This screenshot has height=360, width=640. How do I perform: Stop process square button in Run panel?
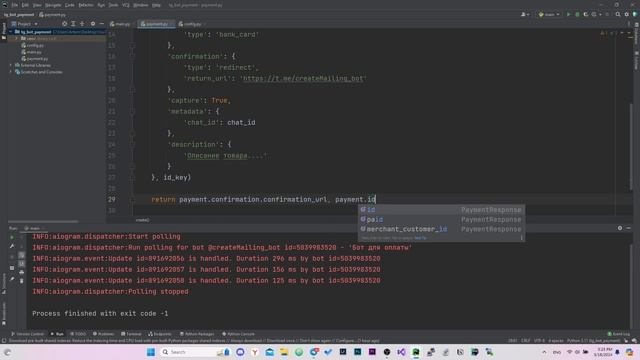[x=12, y=268]
